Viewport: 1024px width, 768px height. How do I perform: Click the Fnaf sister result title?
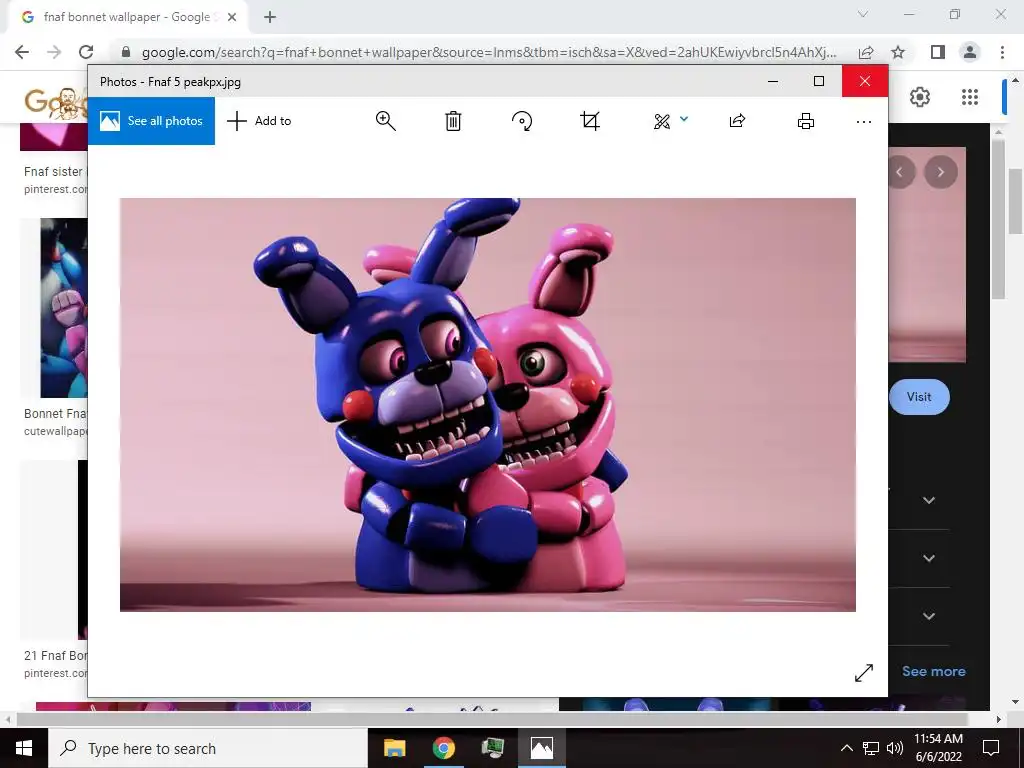tap(54, 172)
